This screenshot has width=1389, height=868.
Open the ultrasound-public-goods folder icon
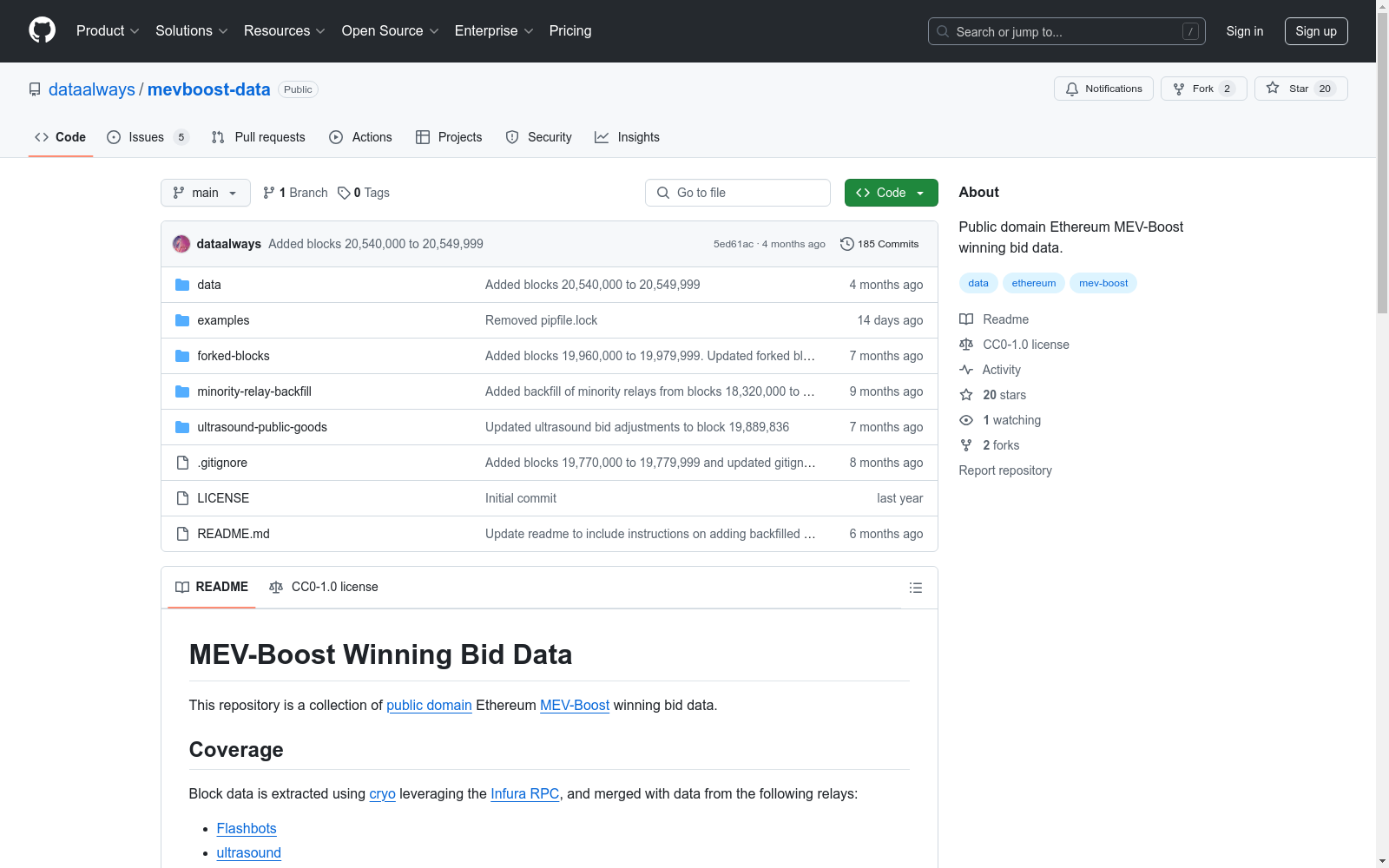[182, 427]
